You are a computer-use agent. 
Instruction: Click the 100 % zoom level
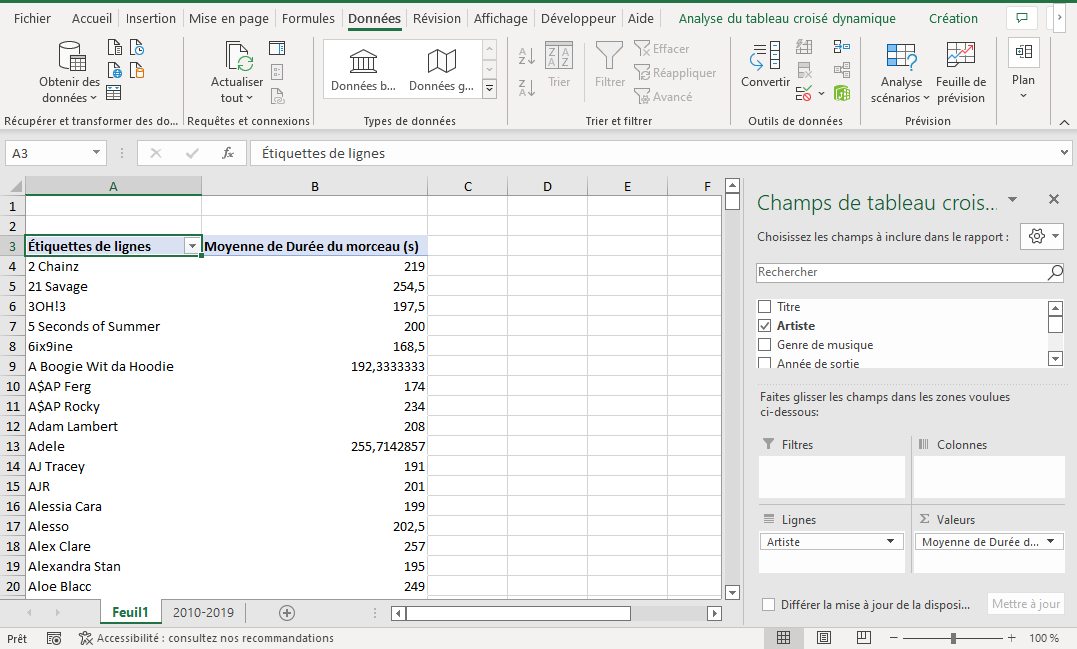click(1043, 638)
